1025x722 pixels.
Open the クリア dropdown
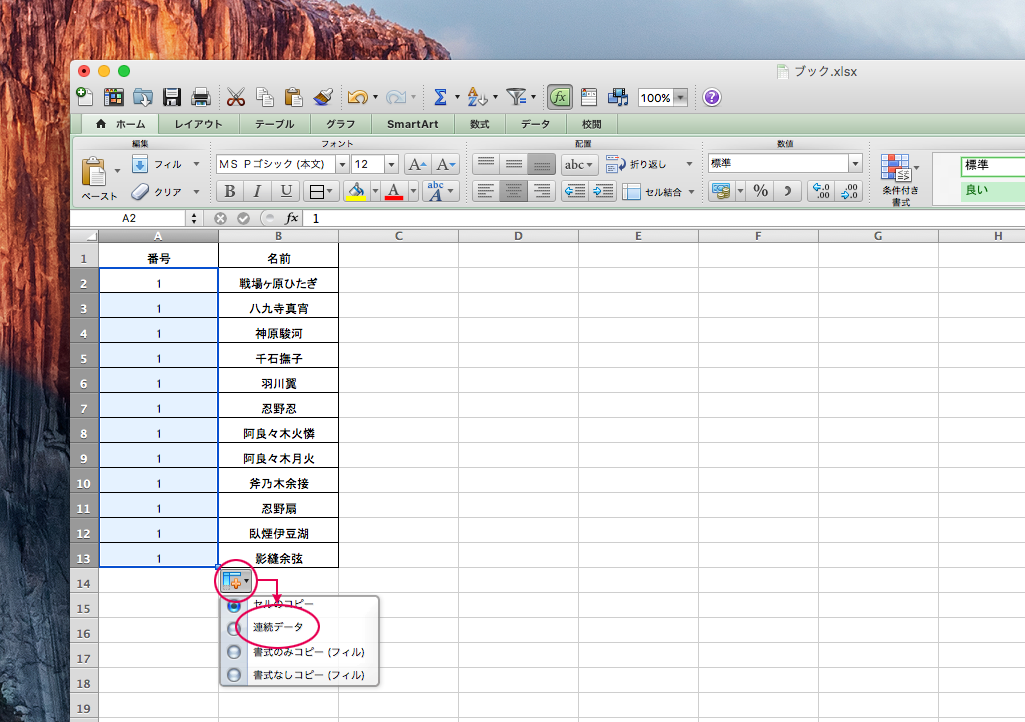(196, 192)
